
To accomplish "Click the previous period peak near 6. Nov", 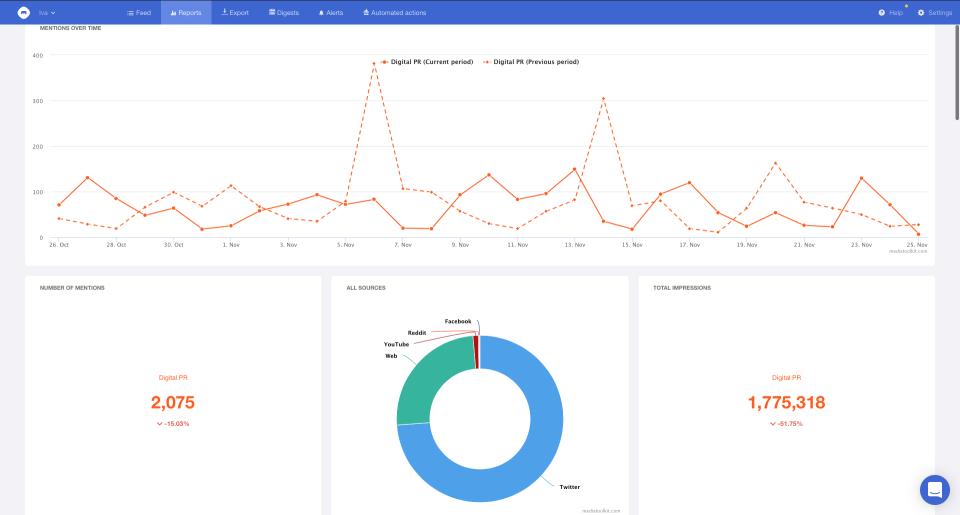I will (374, 63).
